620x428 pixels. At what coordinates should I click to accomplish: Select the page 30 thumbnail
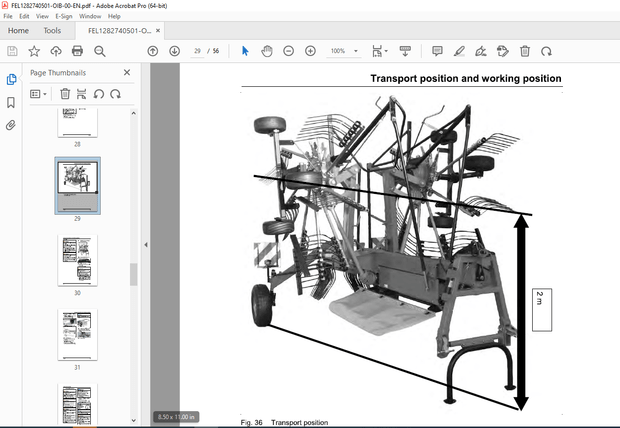pos(78,260)
